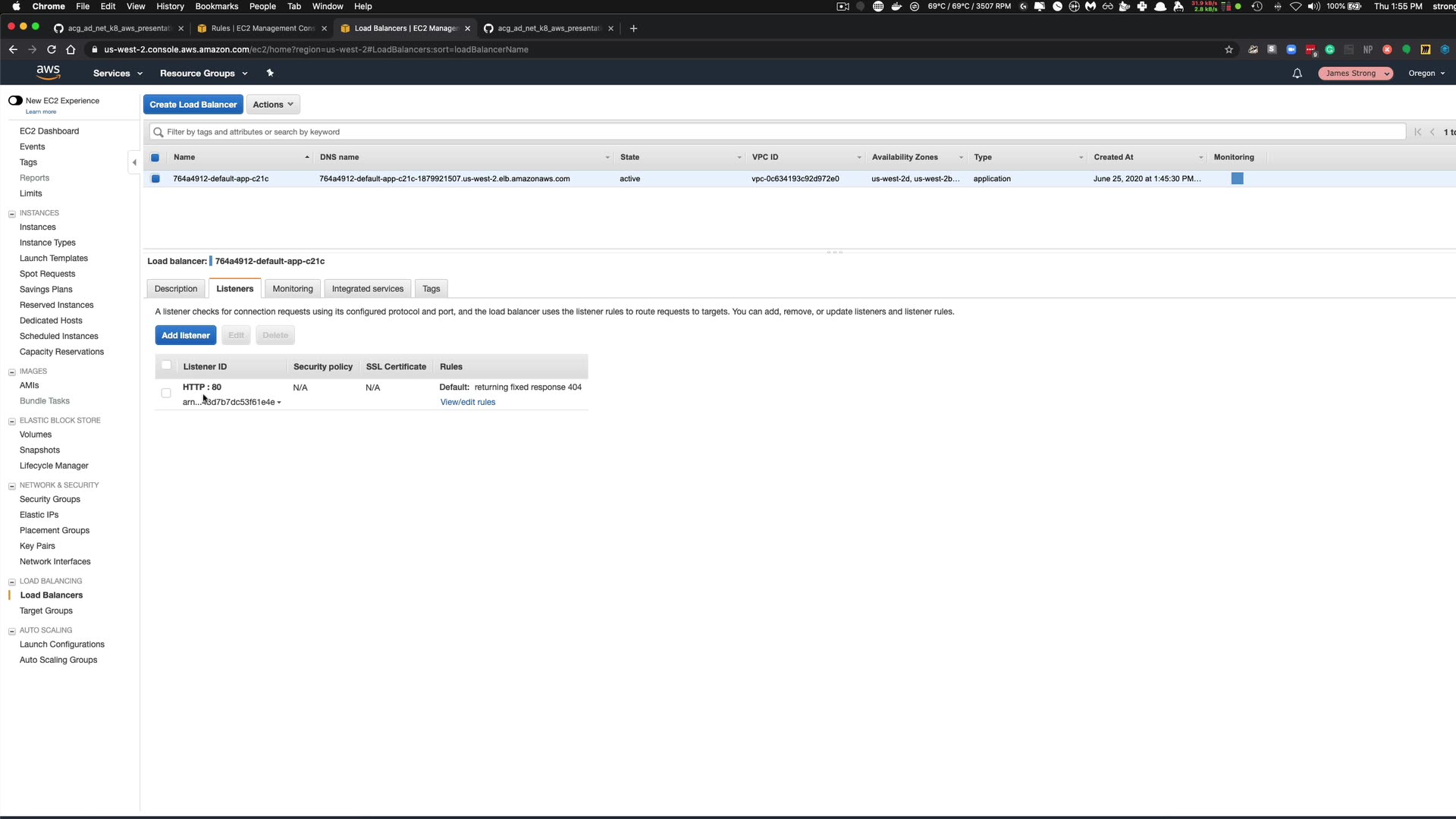Reload the page using the refresh icon
The image size is (1456, 819).
[52, 49]
